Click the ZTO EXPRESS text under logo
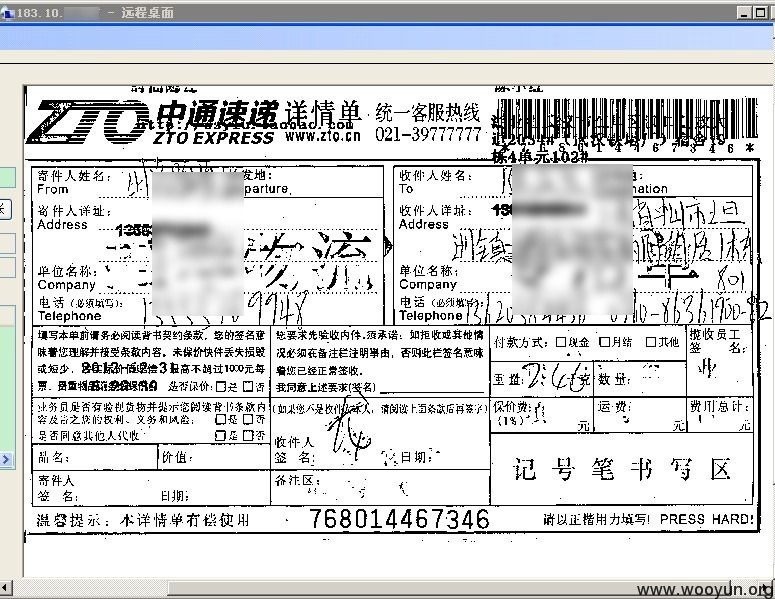 [213, 137]
